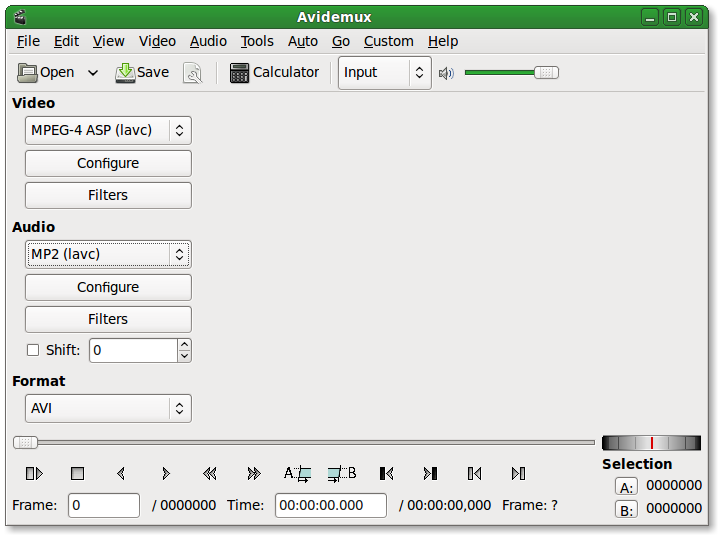Click the timeline navigation slider handle
The height and width of the screenshot is (535, 718).
pos(25,442)
